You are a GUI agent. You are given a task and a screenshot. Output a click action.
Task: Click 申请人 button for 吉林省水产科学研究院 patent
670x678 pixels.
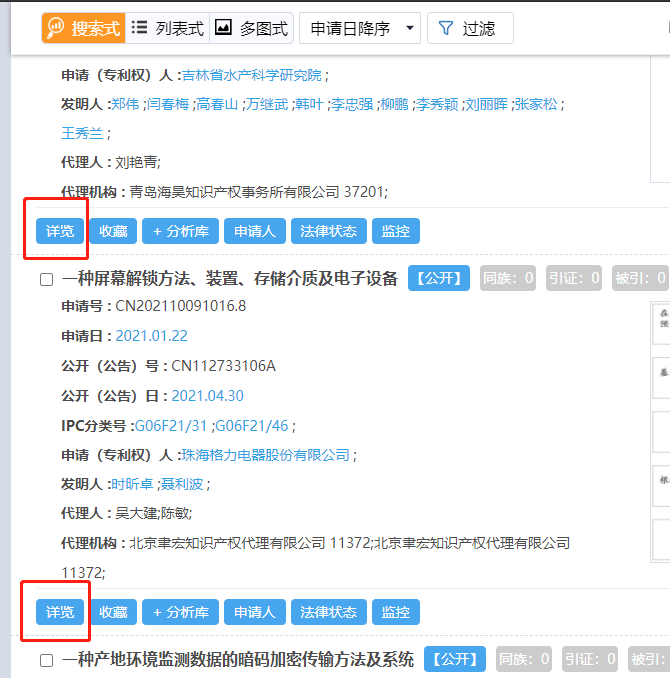[x=255, y=231]
